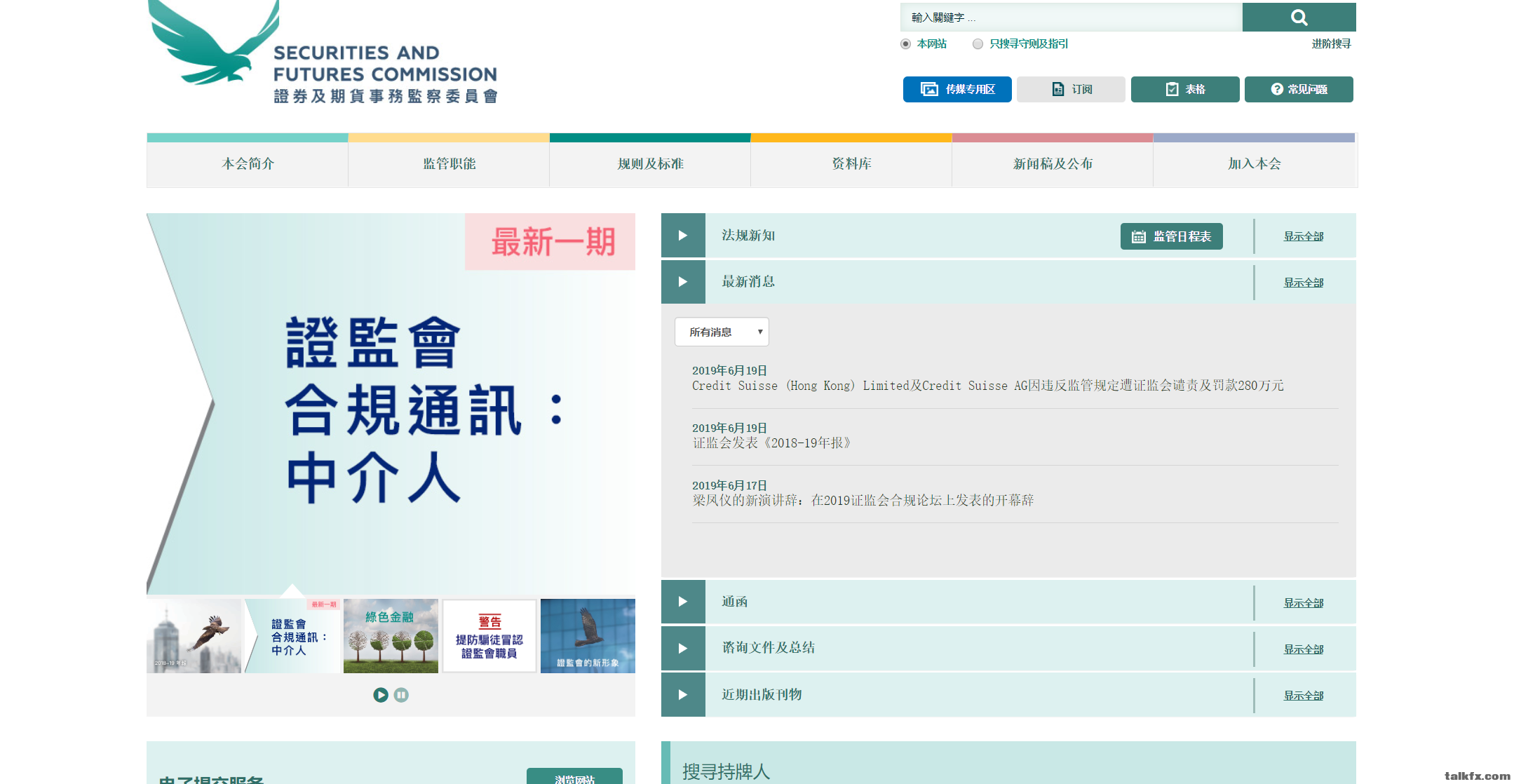Open the Credit Suisse reprimand news item
1514x784 pixels.
tap(987, 386)
